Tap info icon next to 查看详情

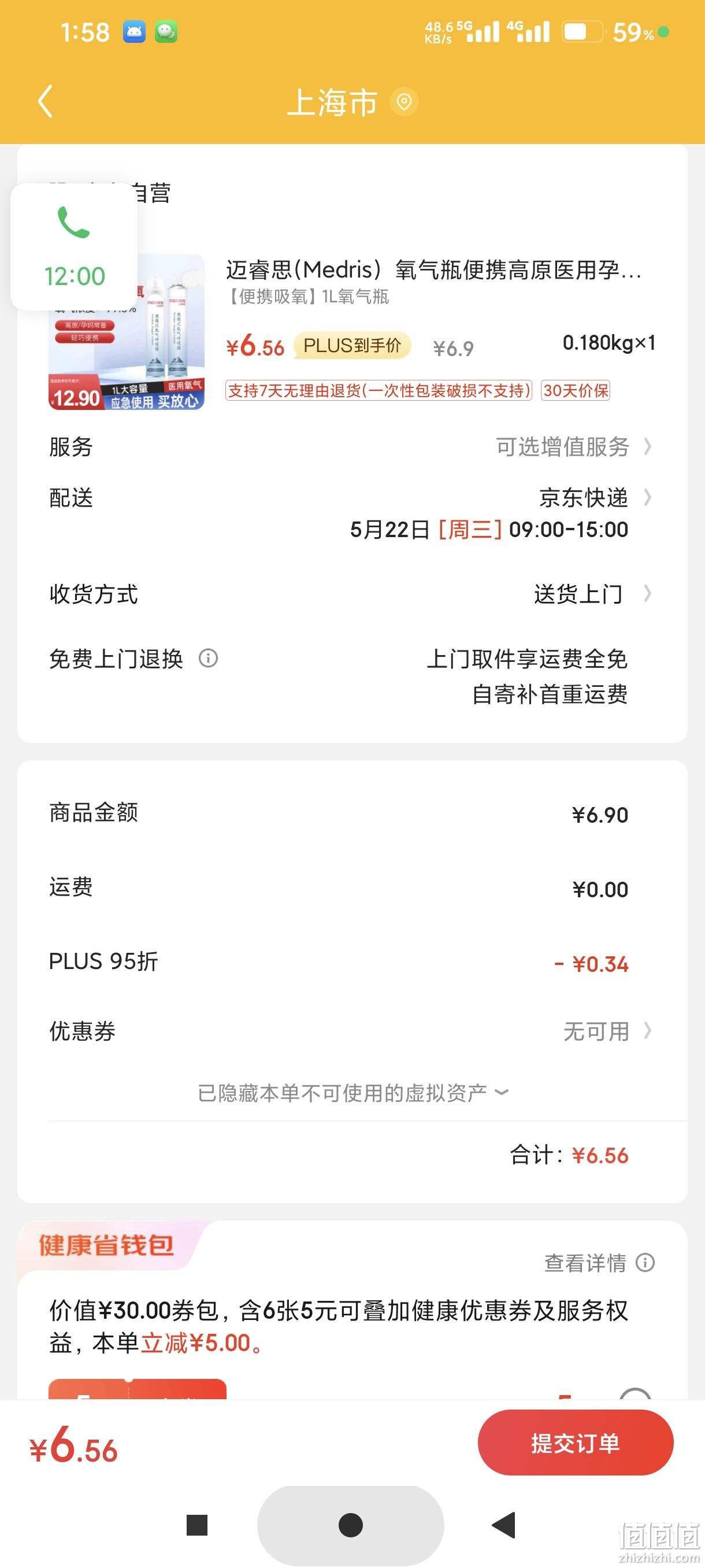[x=645, y=1262]
